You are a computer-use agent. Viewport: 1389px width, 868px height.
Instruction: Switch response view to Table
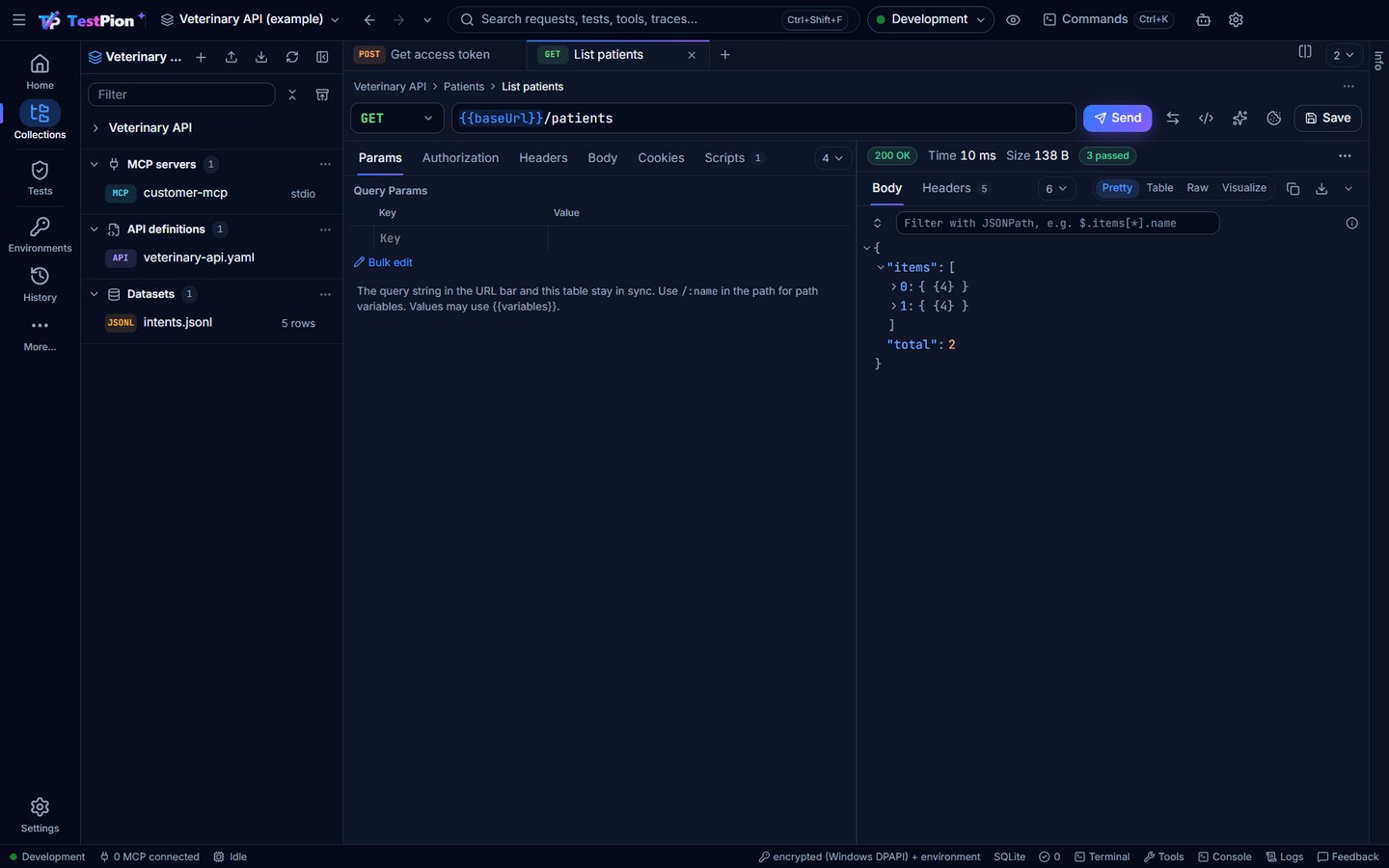tap(1159, 188)
